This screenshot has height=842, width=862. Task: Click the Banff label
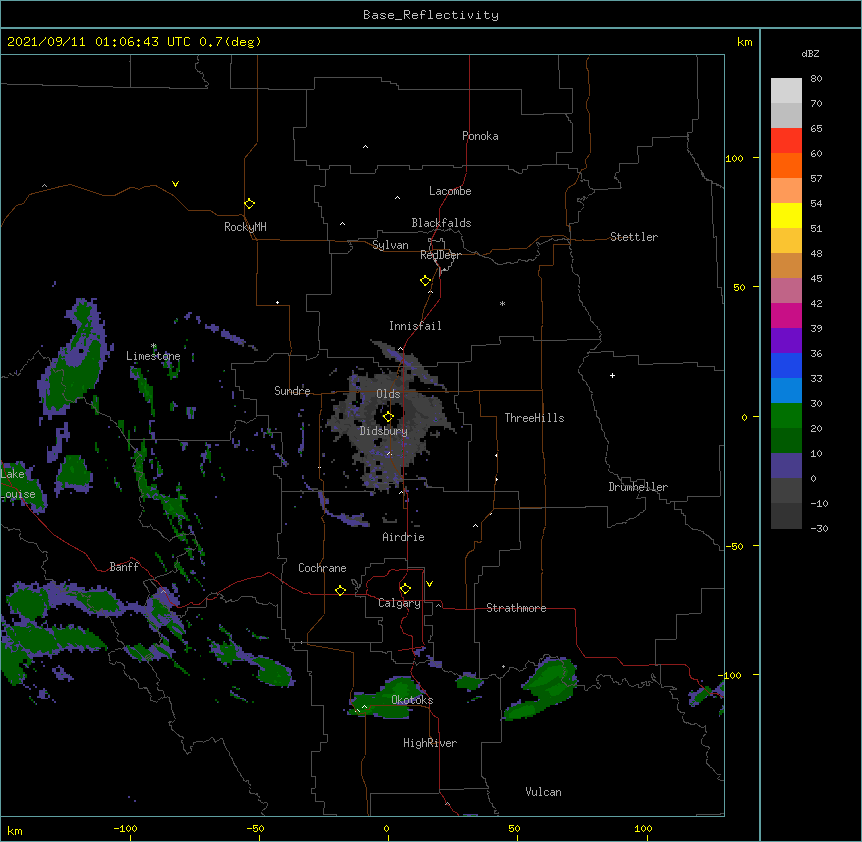click(124, 567)
